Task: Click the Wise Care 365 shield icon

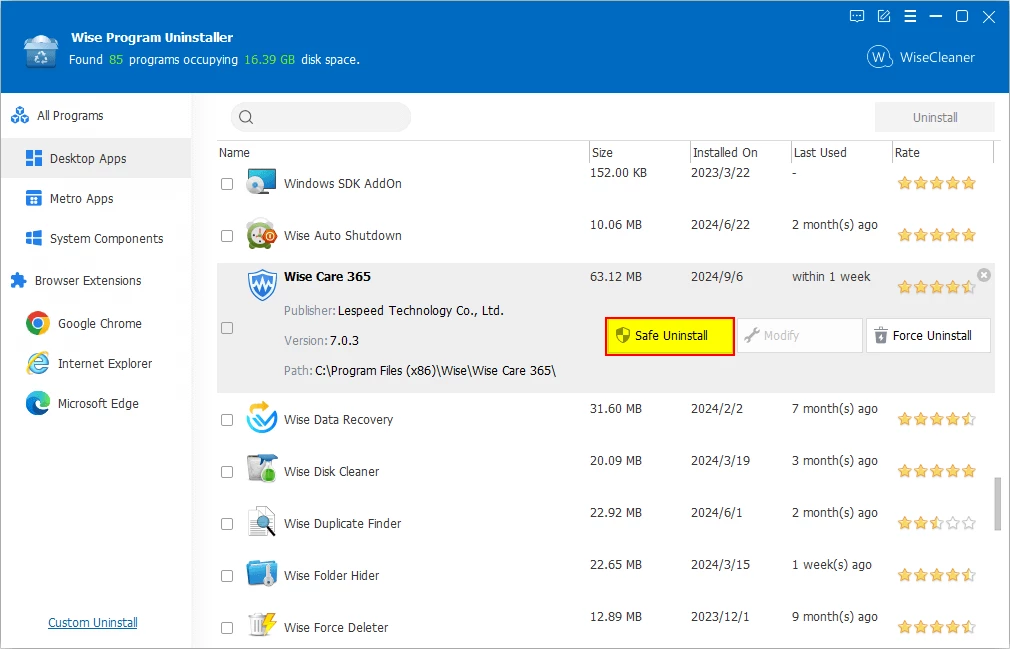Action: click(x=262, y=285)
